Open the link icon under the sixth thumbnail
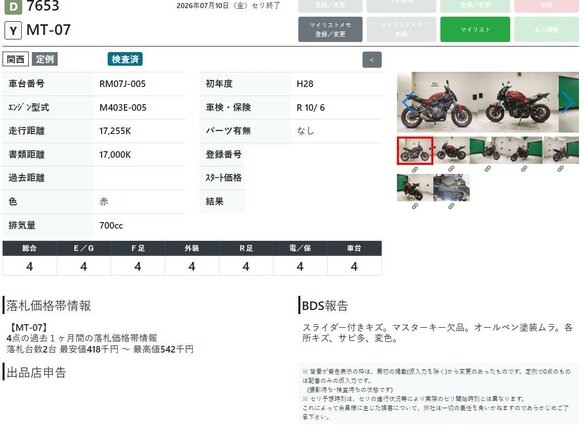584x438 pixels. coord(415,206)
